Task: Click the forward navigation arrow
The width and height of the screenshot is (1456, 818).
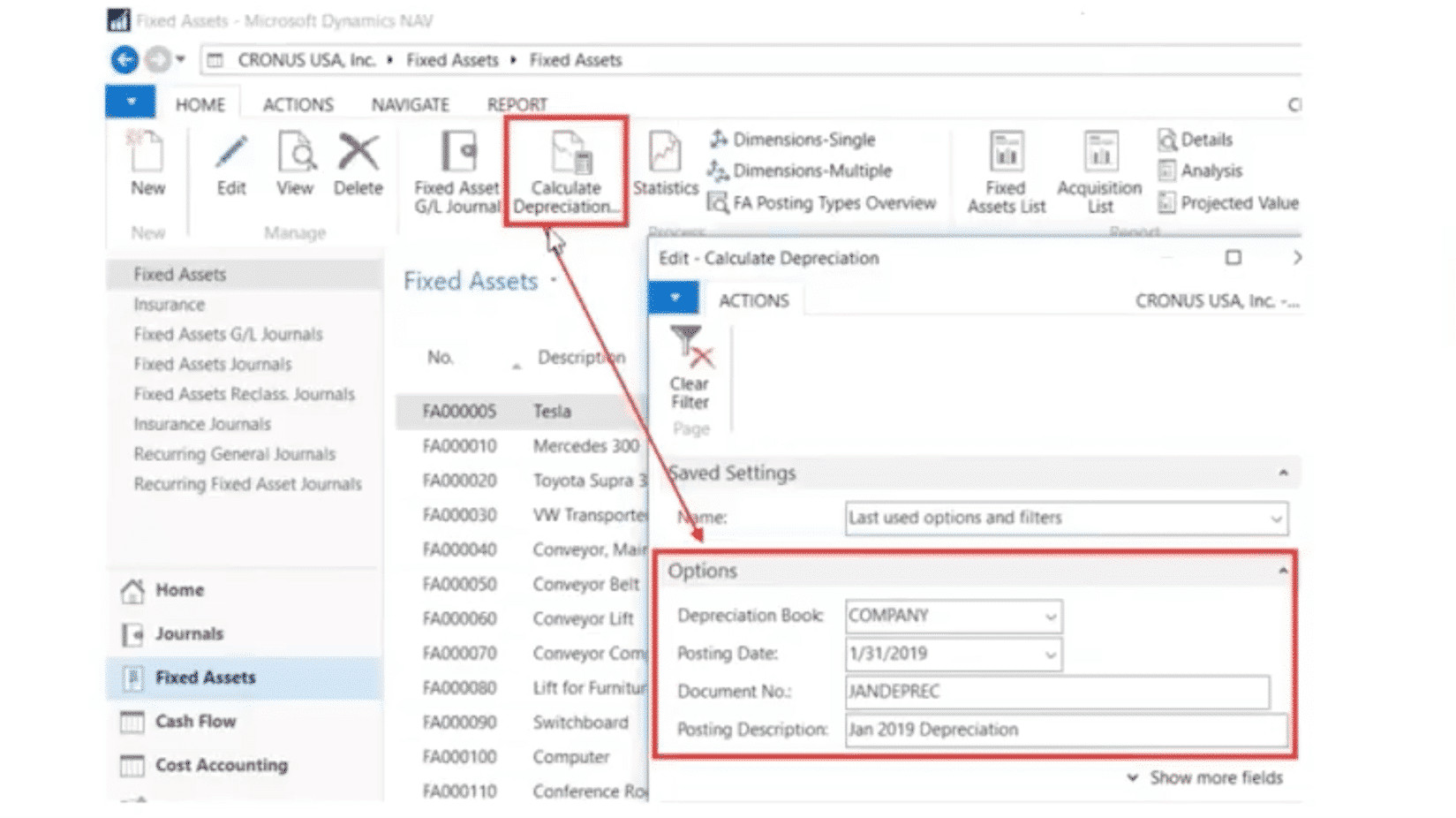Action: pyautogui.click(x=157, y=60)
